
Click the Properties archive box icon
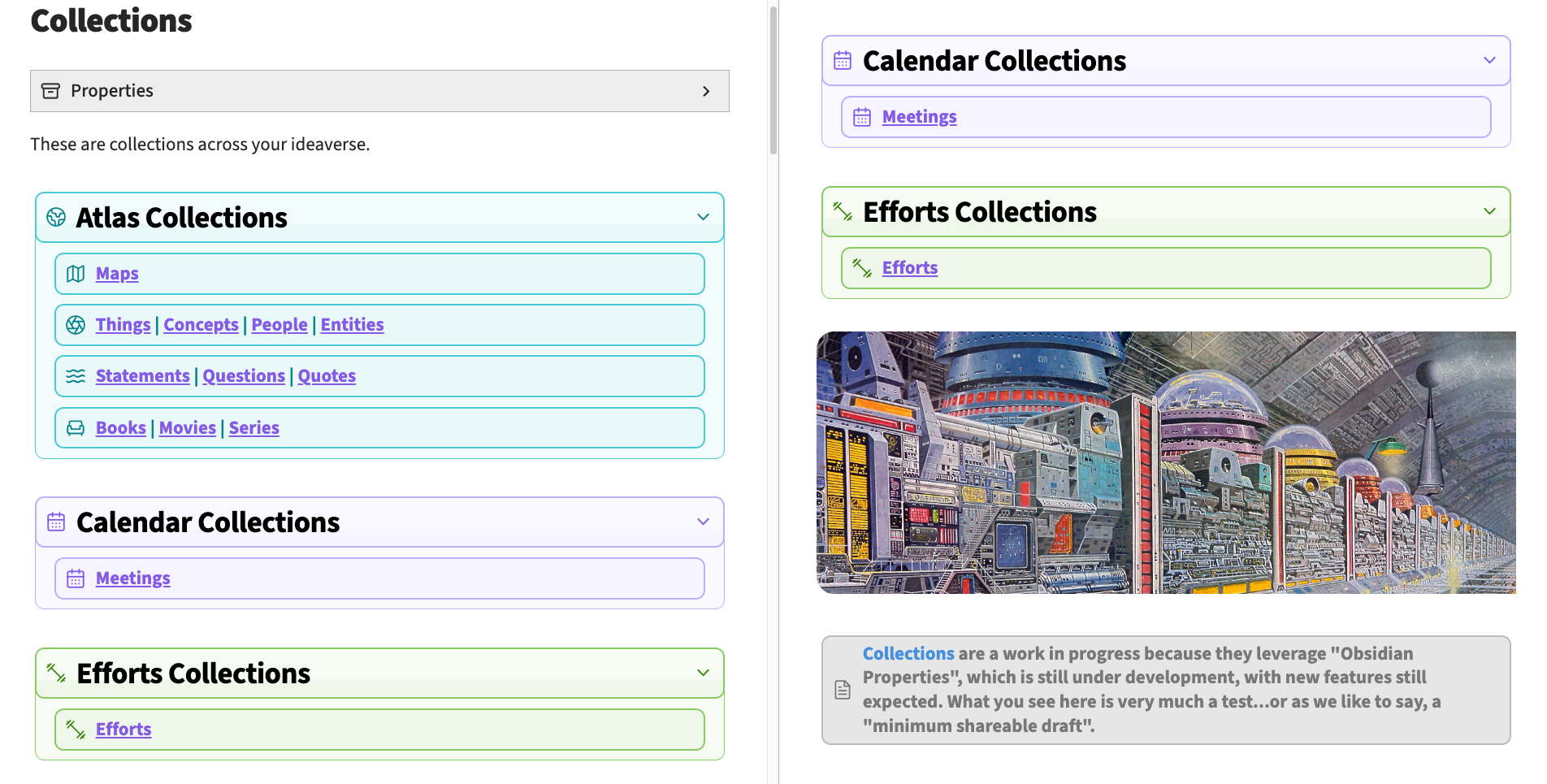tap(50, 91)
